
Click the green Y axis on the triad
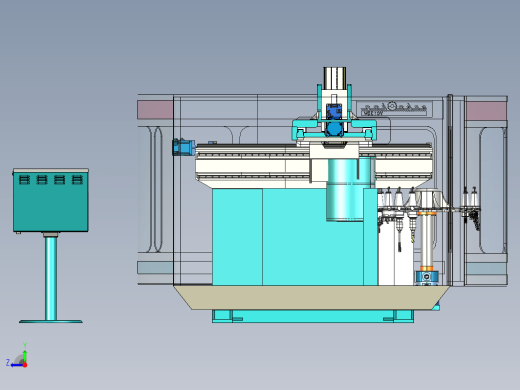coord(25,355)
